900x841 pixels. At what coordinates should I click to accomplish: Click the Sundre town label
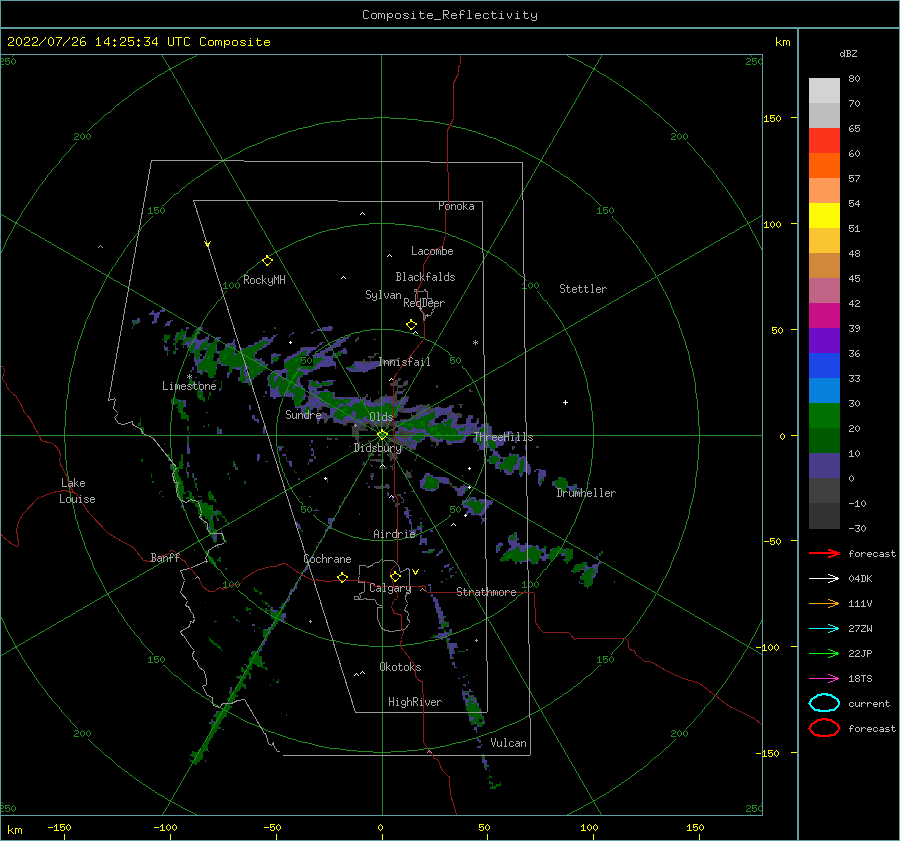pyautogui.click(x=303, y=414)
